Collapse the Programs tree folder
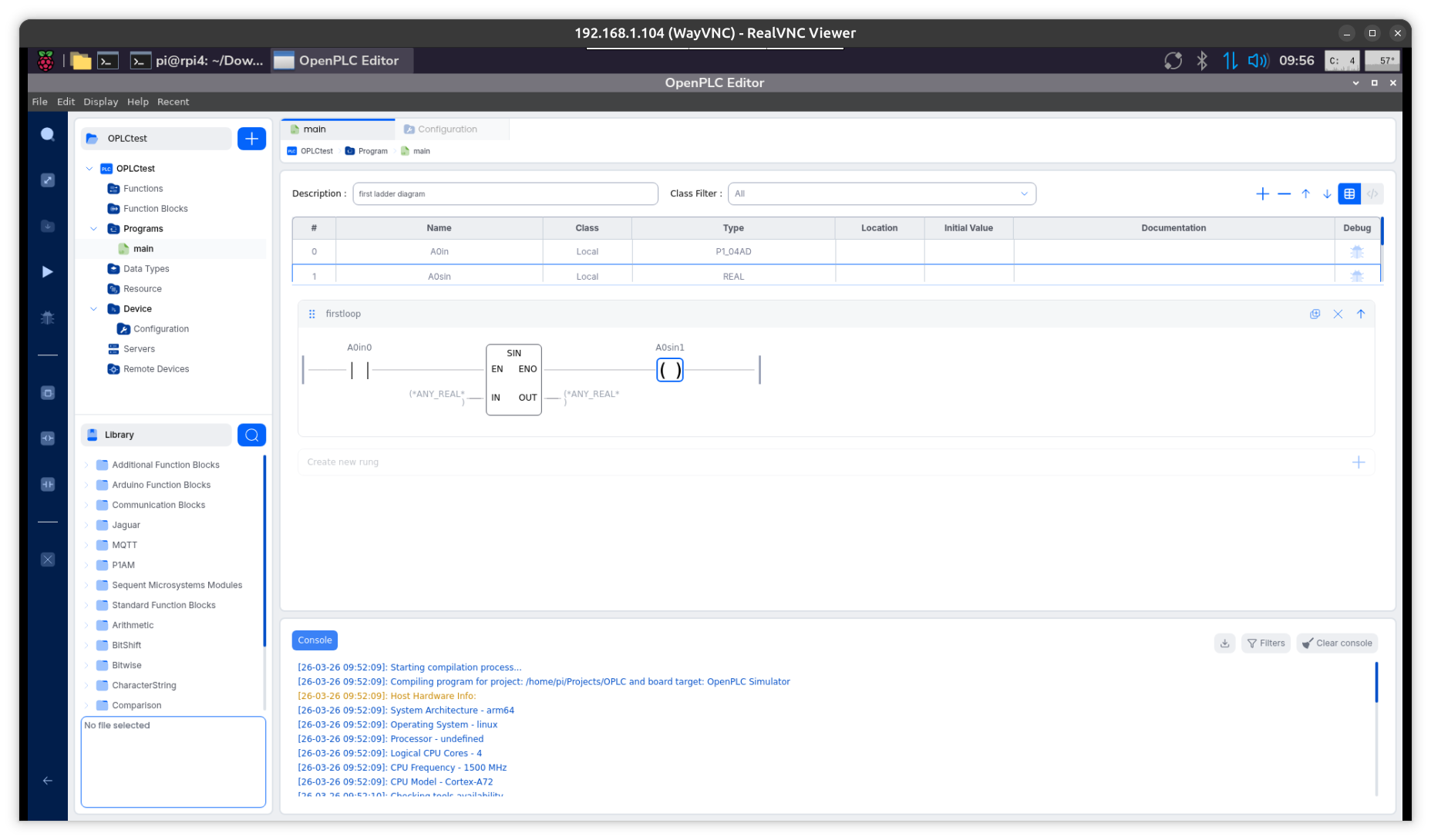The height and width of the screenshot is (840, 1431). [x=94, y=229]
